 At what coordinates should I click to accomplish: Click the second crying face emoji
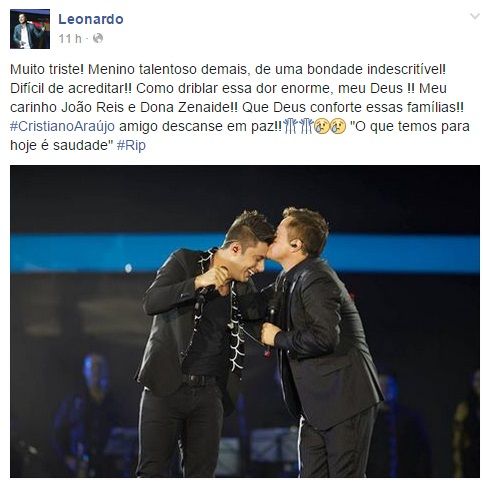[x=338, y=127]
